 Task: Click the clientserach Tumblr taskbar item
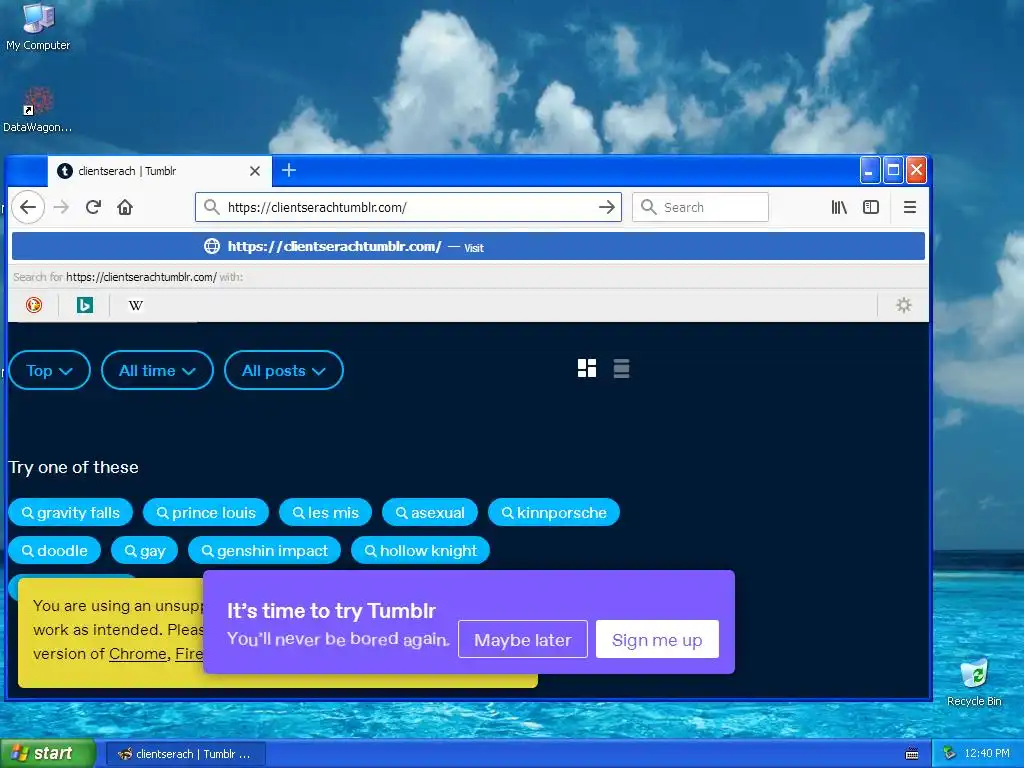pyautogui.click(x=186, y=754)
